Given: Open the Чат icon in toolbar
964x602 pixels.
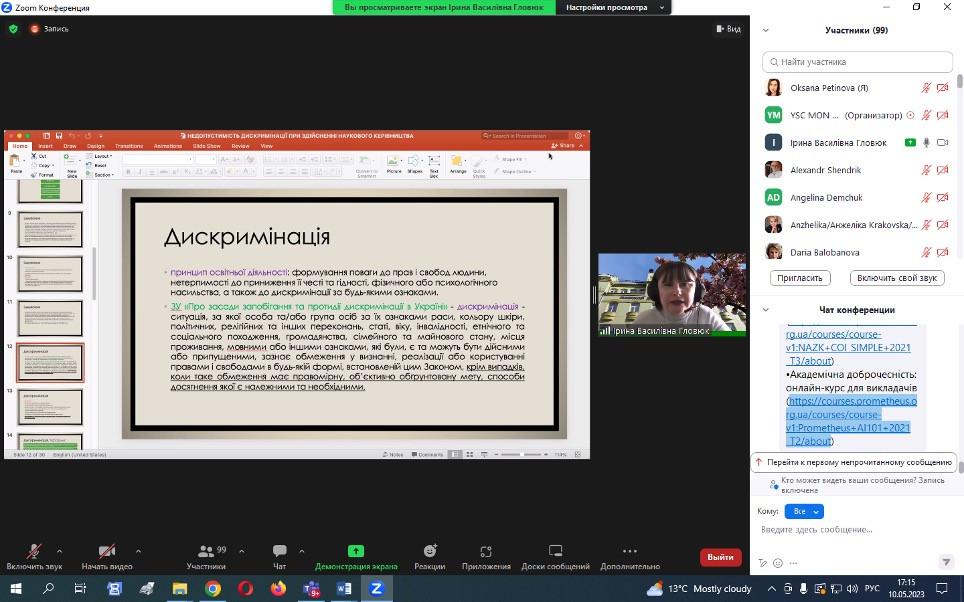Looking at the screenshot, I should point(279,552).
